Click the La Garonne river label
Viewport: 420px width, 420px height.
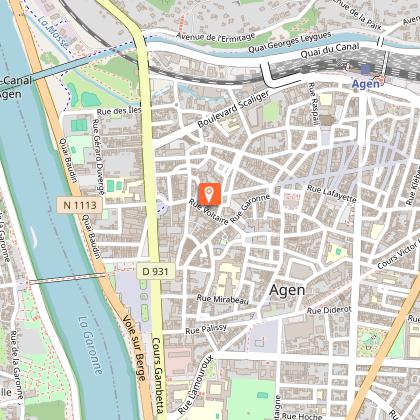tap(90, 345)
